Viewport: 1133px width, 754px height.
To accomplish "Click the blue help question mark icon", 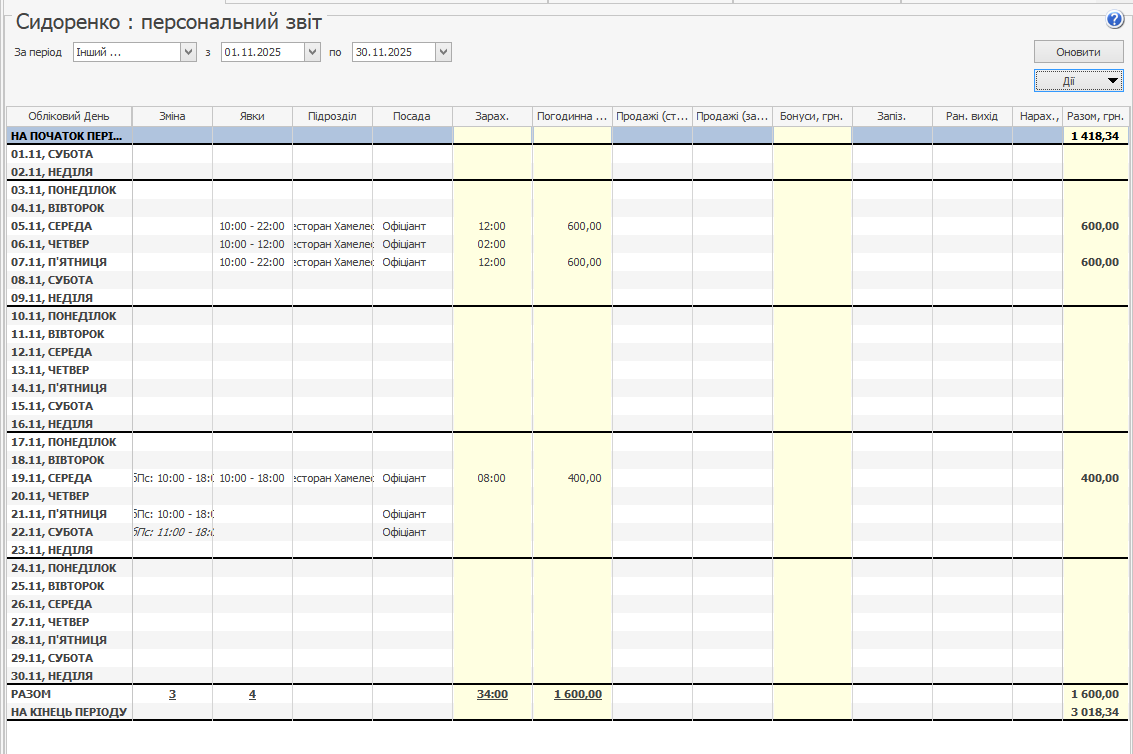I will coord(1114,20).
